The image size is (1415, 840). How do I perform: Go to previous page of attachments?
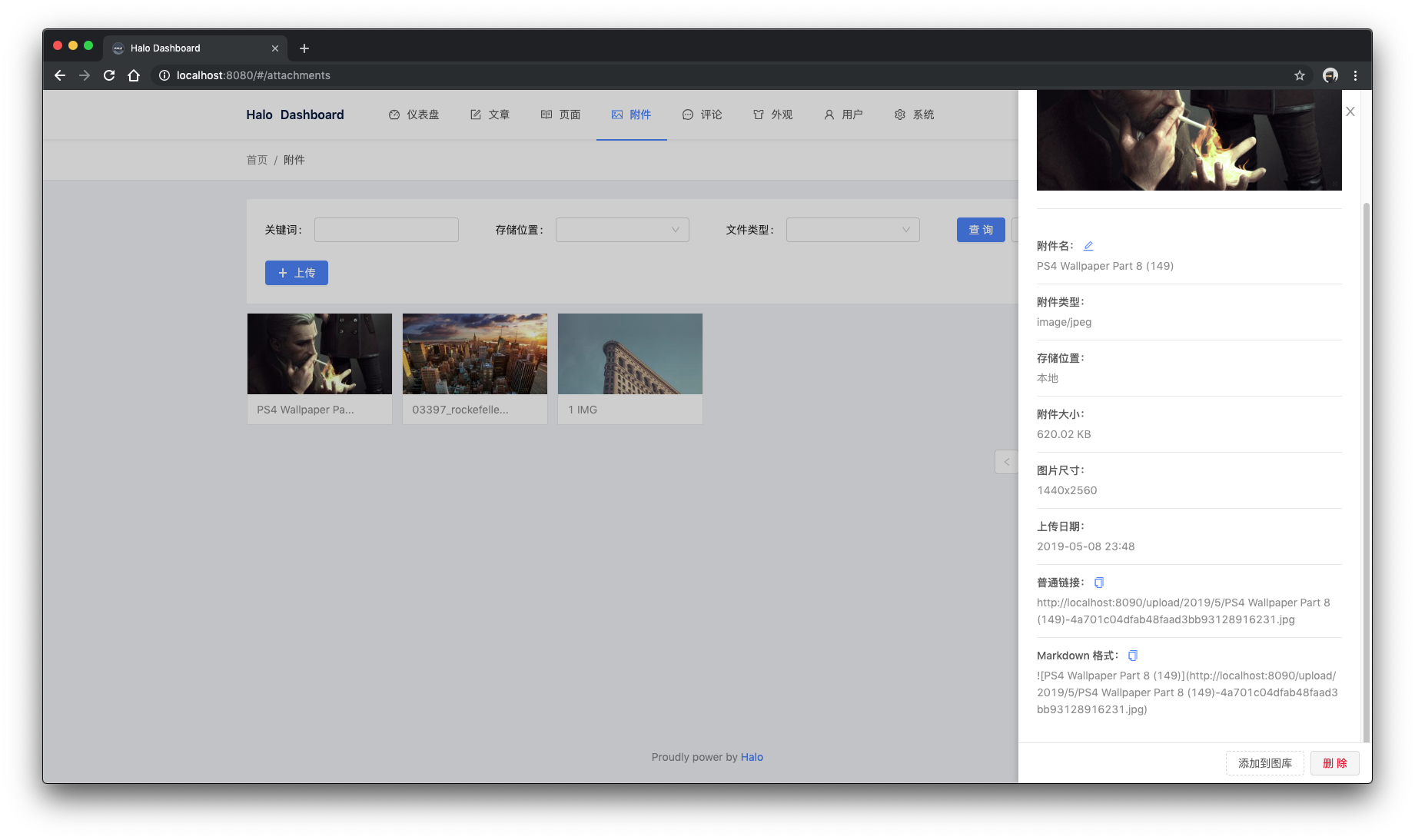point(1006,462)
